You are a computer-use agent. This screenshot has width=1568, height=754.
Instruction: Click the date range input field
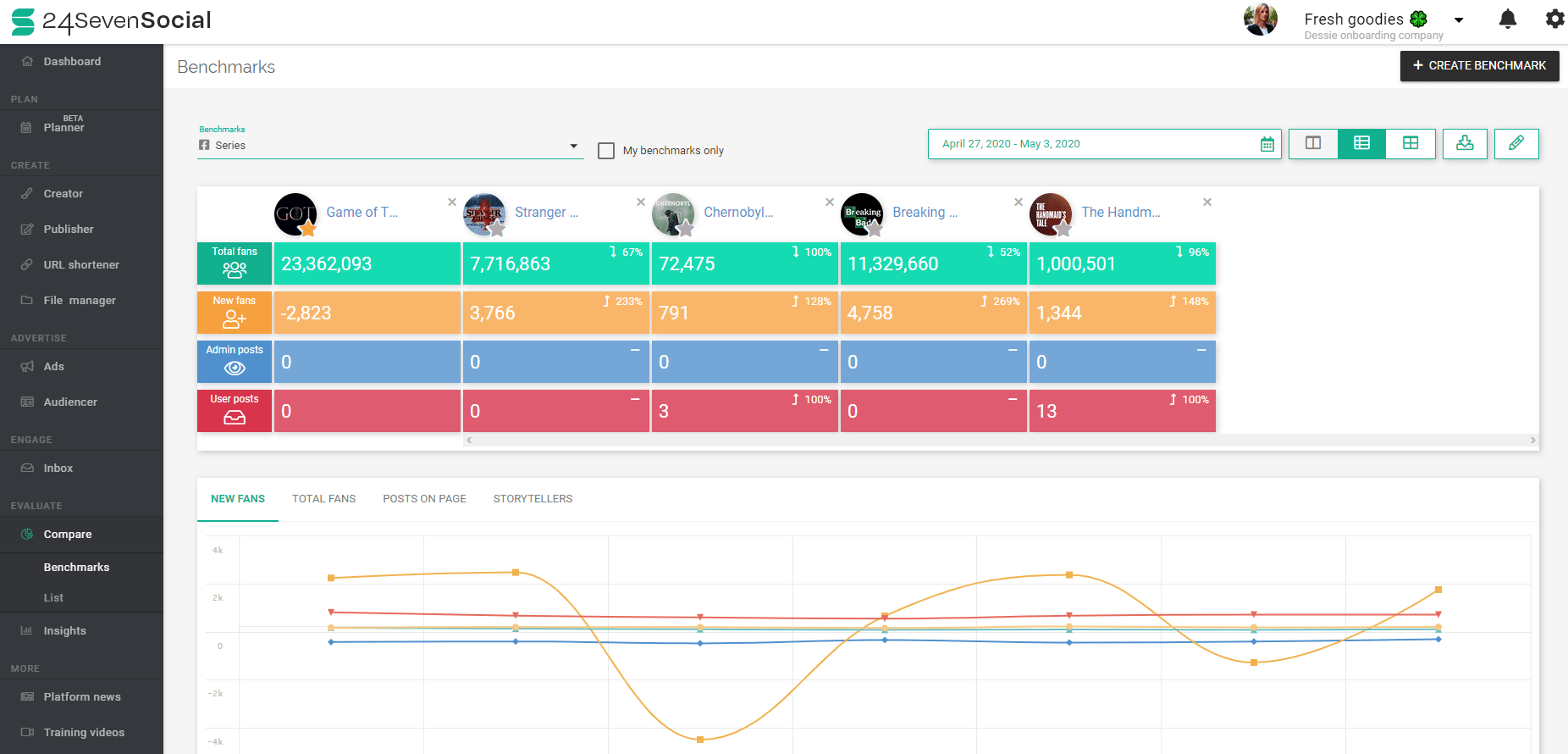(1104, 144)
